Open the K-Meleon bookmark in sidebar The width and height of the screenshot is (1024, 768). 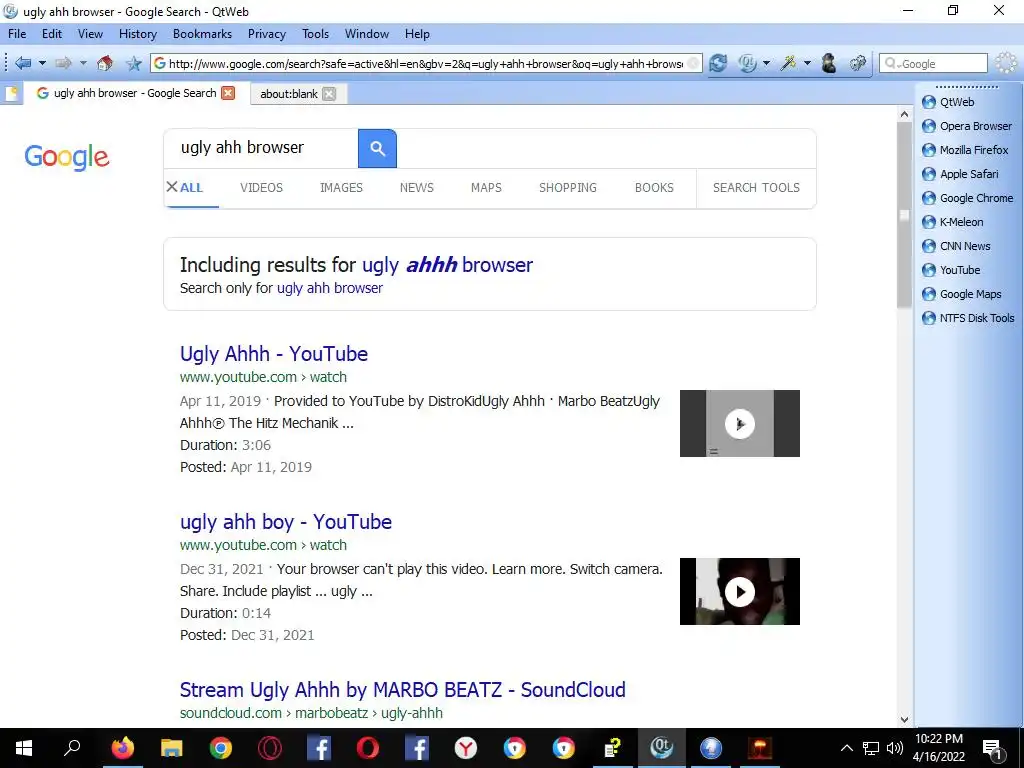coord(952,222)
